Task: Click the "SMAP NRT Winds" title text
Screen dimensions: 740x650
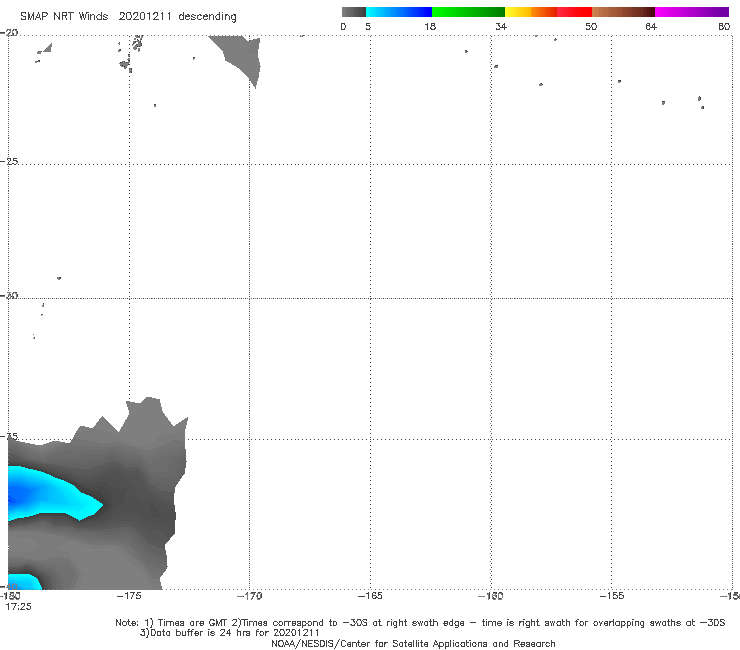Action: pos(64,16)
